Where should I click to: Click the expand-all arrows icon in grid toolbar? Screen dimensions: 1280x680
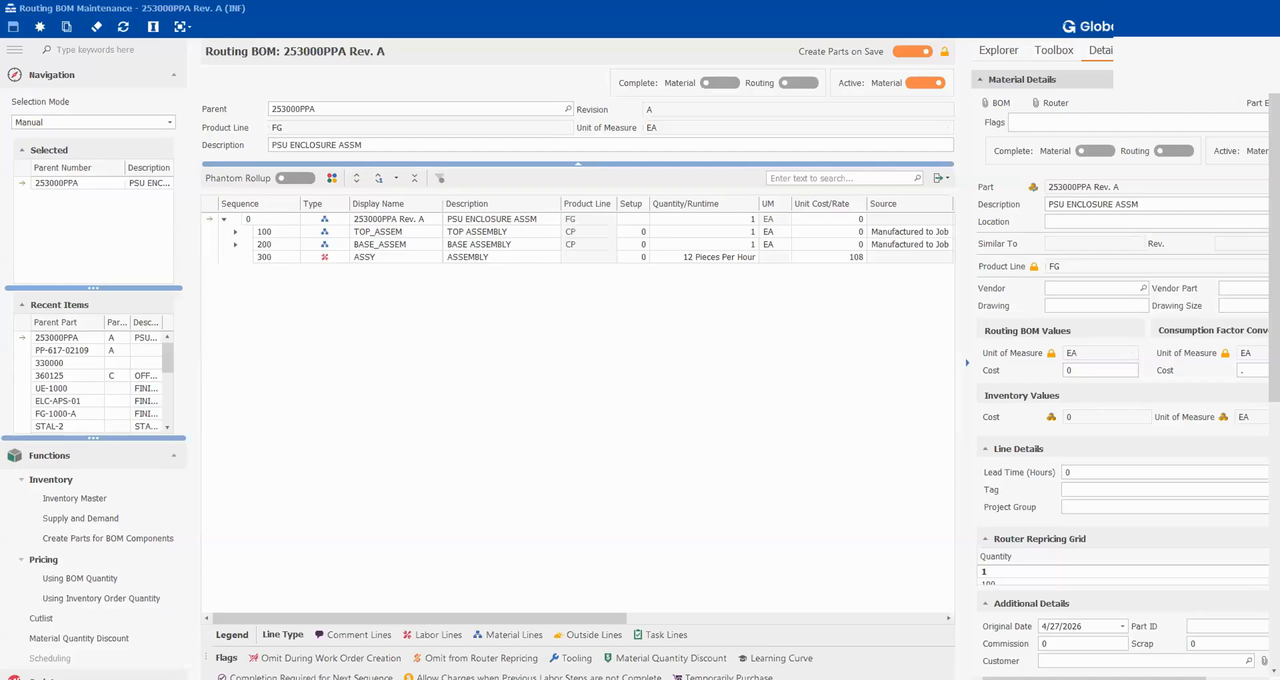[x=356, y=178]
